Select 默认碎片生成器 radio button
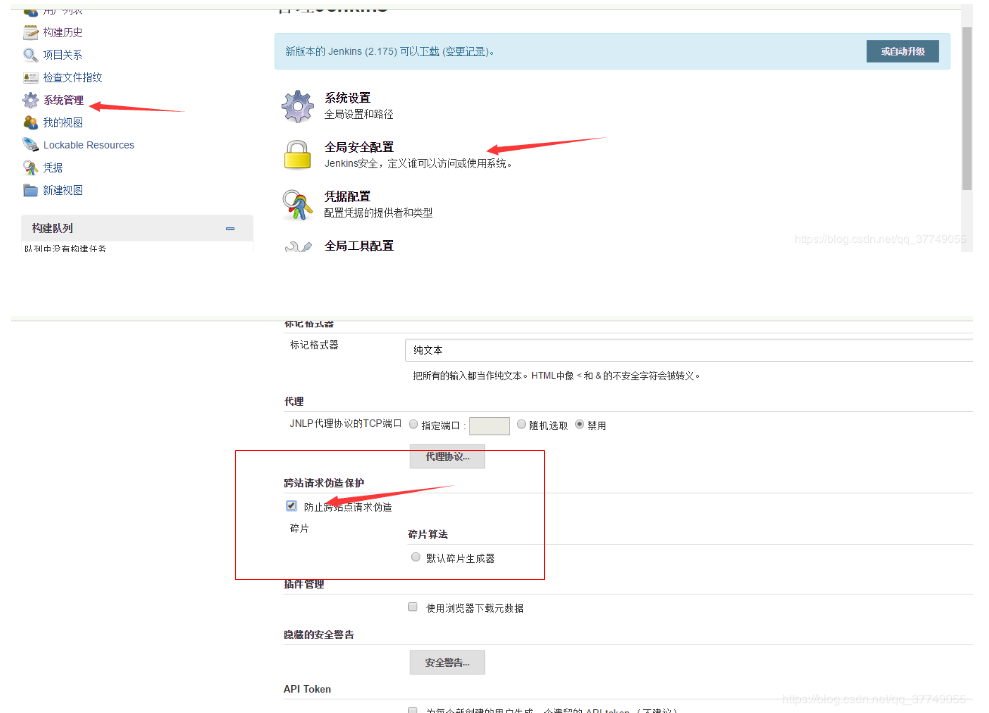The width and height of the screenshot is (989, 713). [x=416, y=557]
